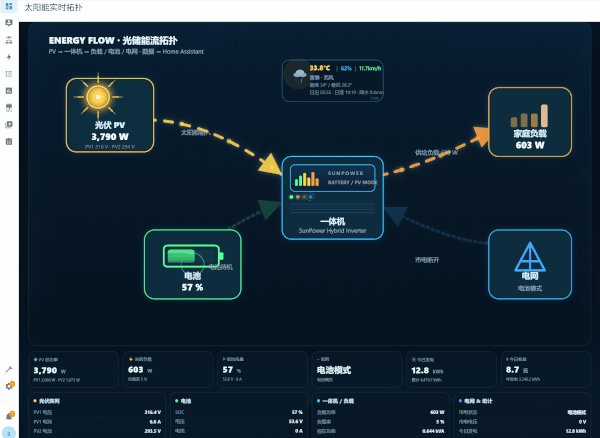Open the To-do calendar sidebar icon

(9, 142)
